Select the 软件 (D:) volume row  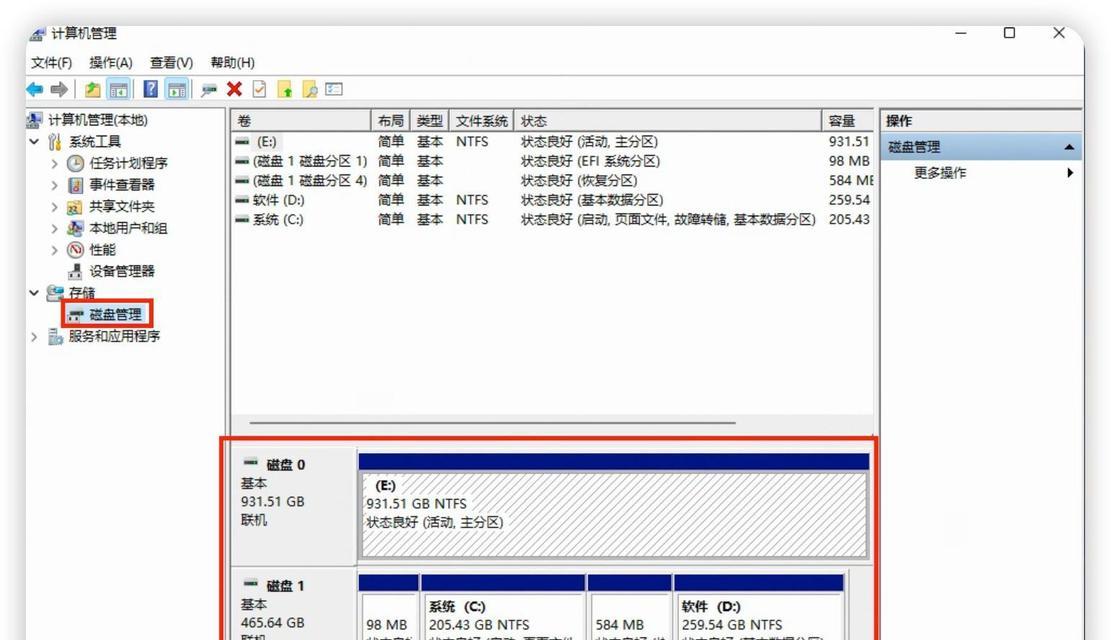pos(553,200)
